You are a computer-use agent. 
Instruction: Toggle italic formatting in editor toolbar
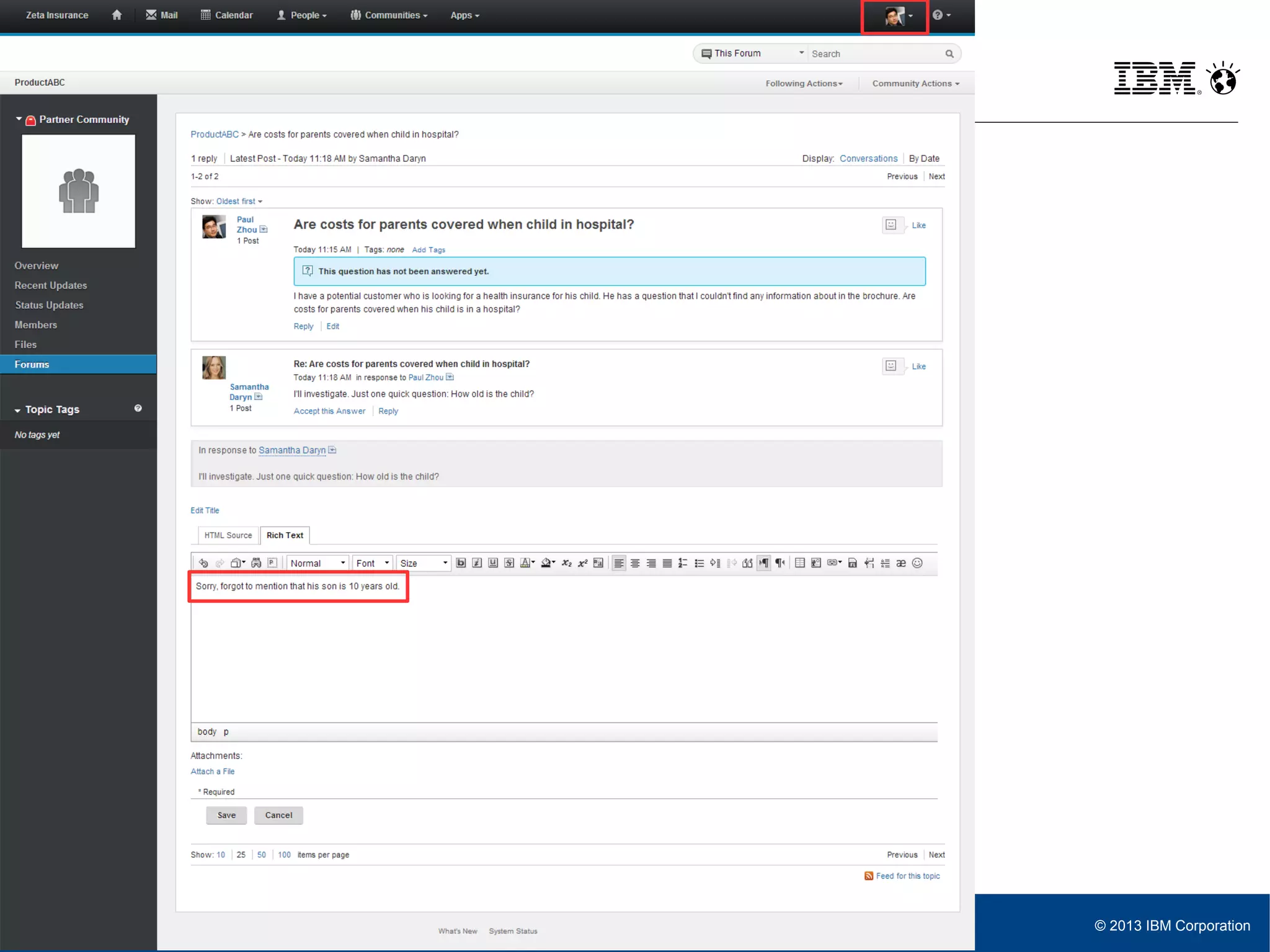point(477,563)
